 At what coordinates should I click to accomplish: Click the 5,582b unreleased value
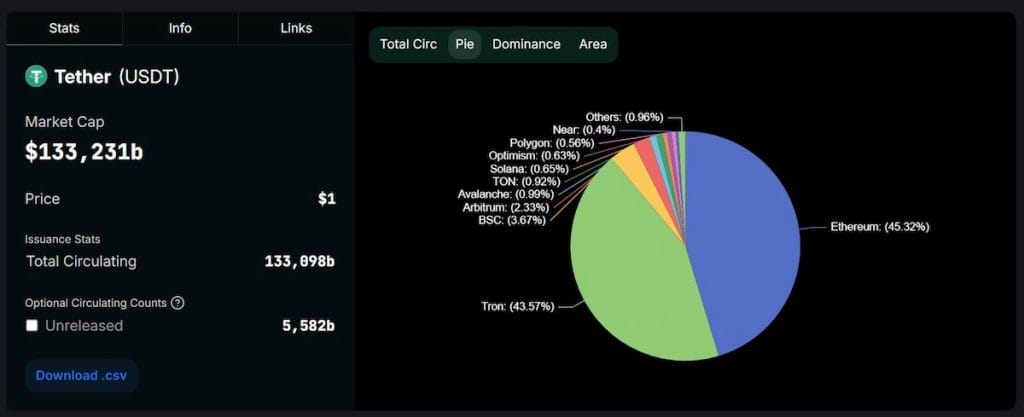tap(308, 325)
